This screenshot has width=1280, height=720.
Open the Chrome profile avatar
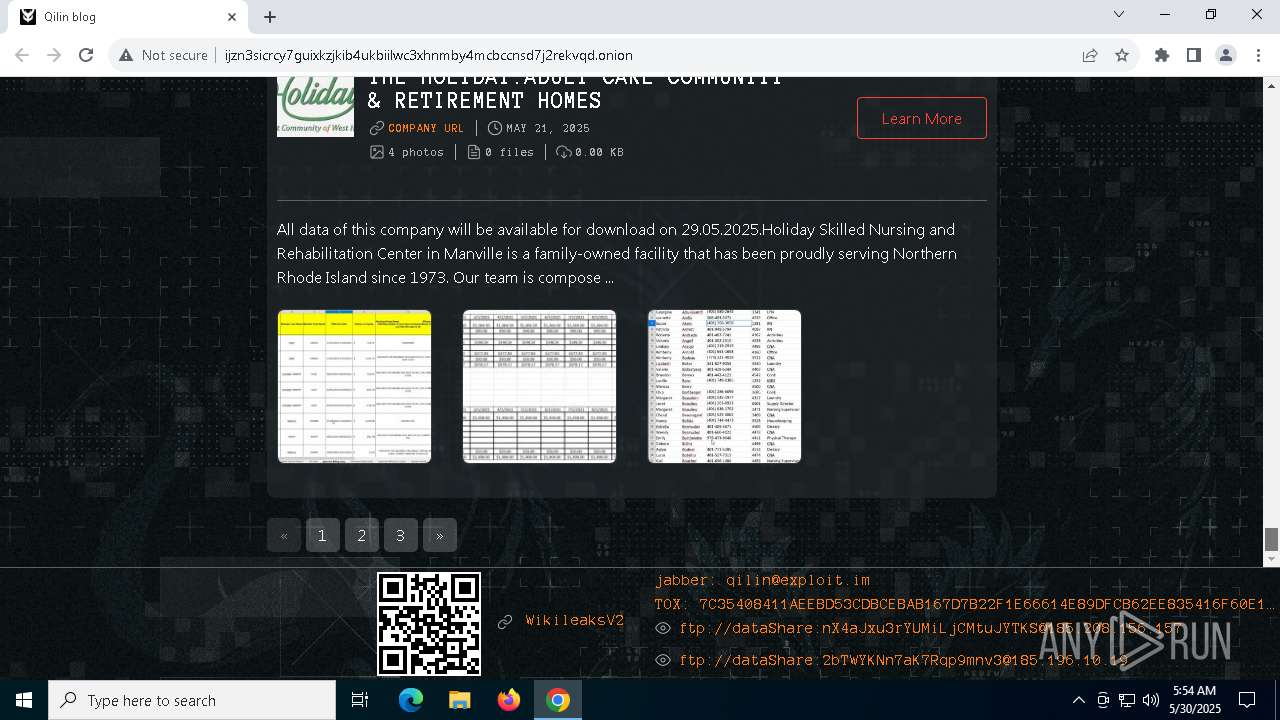[x=1226, y=55]
